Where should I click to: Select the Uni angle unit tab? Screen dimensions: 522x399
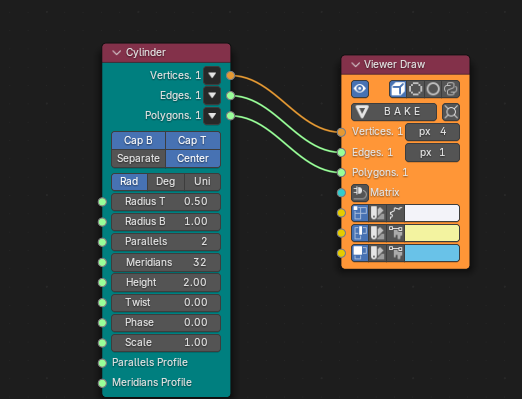pos(202,182)
